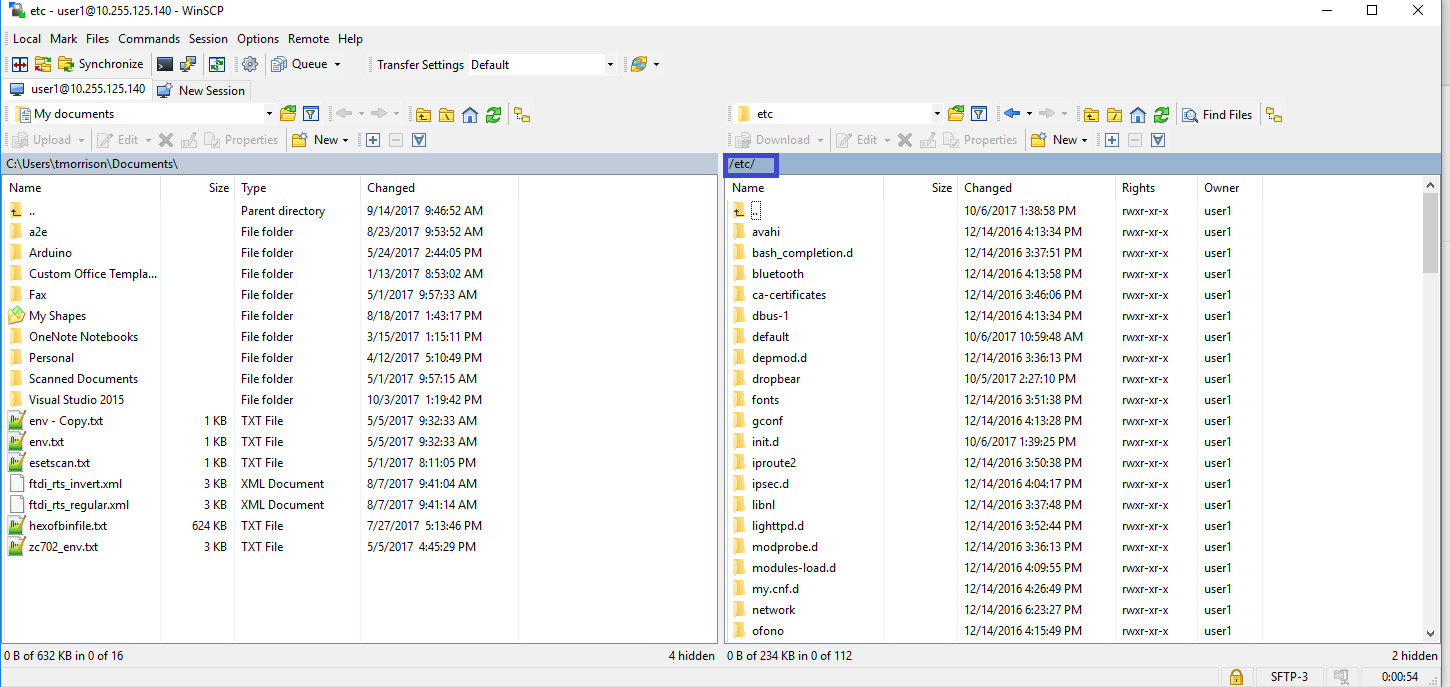Select the lighttpd.d remote folder

(x=778, y=526)
